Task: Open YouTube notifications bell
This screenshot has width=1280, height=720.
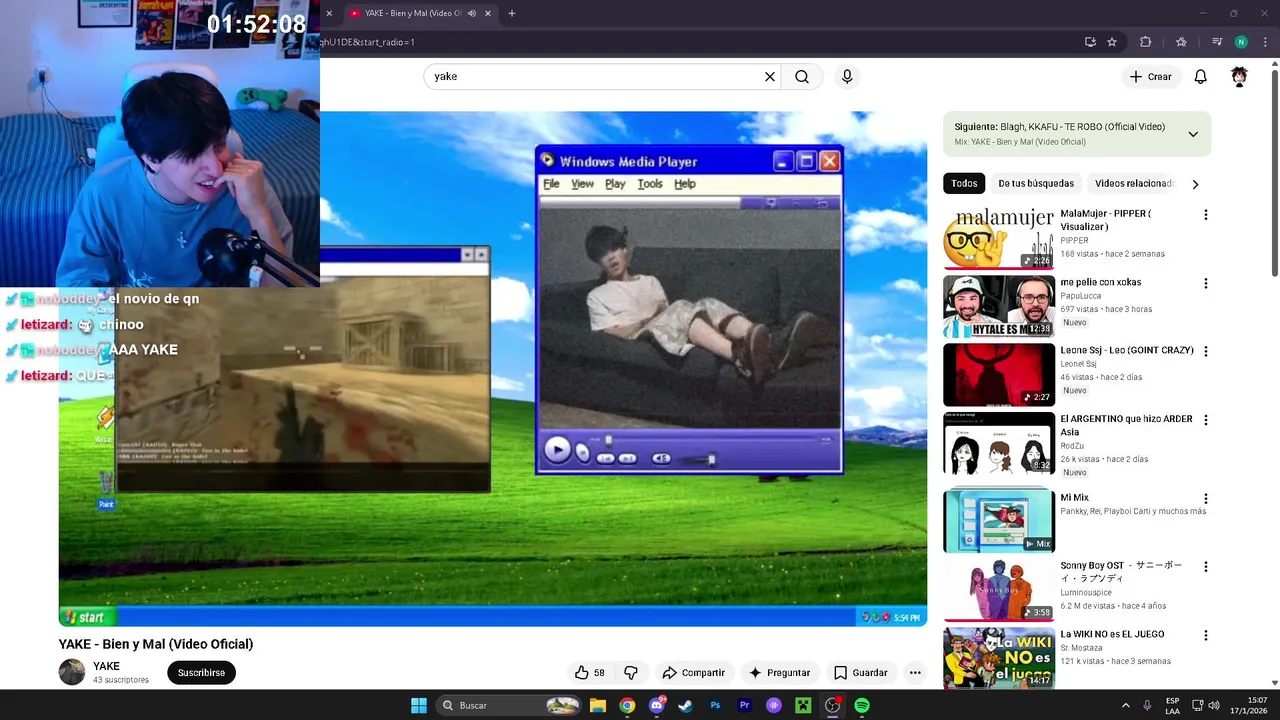Action: tap(1201, 77)
